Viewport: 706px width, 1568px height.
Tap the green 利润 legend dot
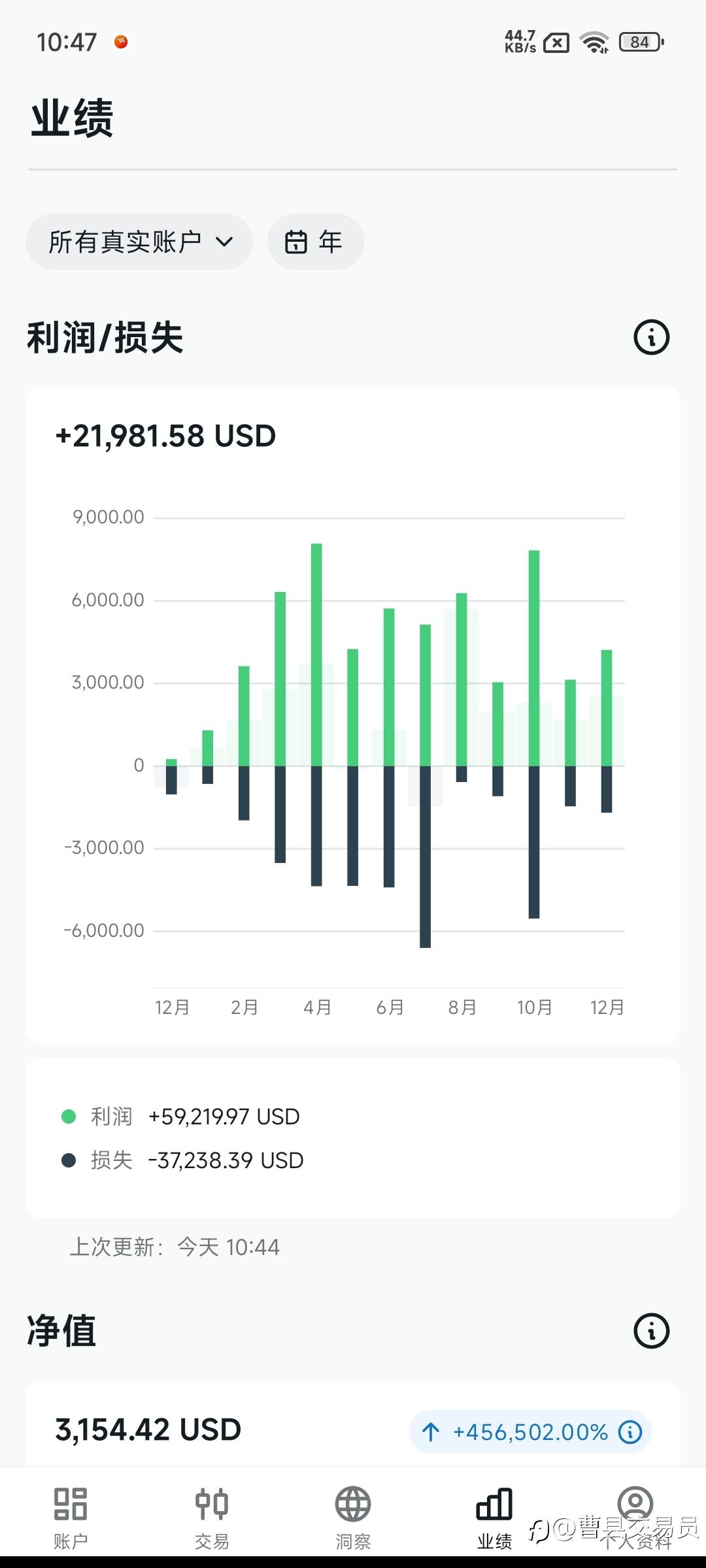point(69,1117)
